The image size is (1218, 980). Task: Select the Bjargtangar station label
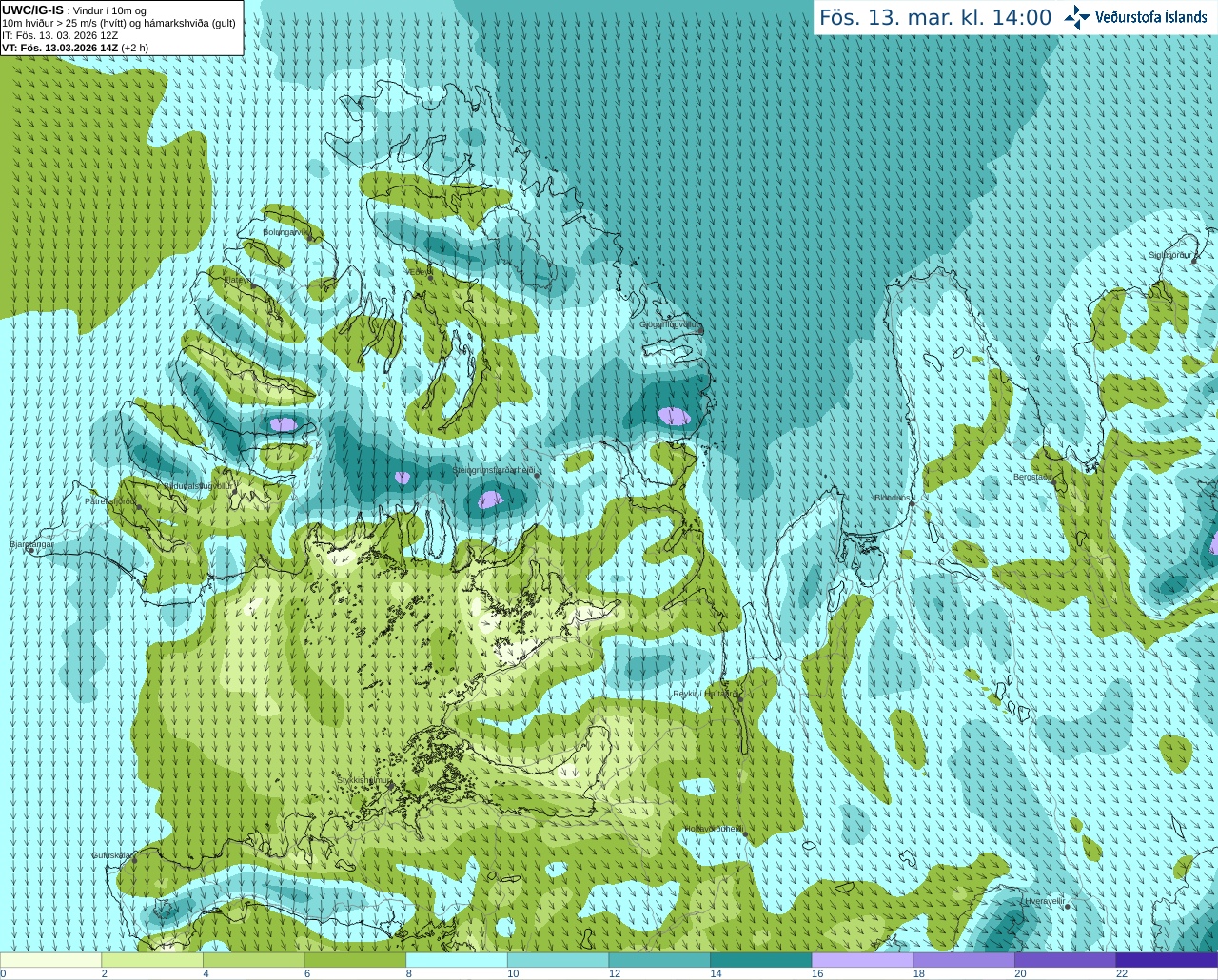31,544
